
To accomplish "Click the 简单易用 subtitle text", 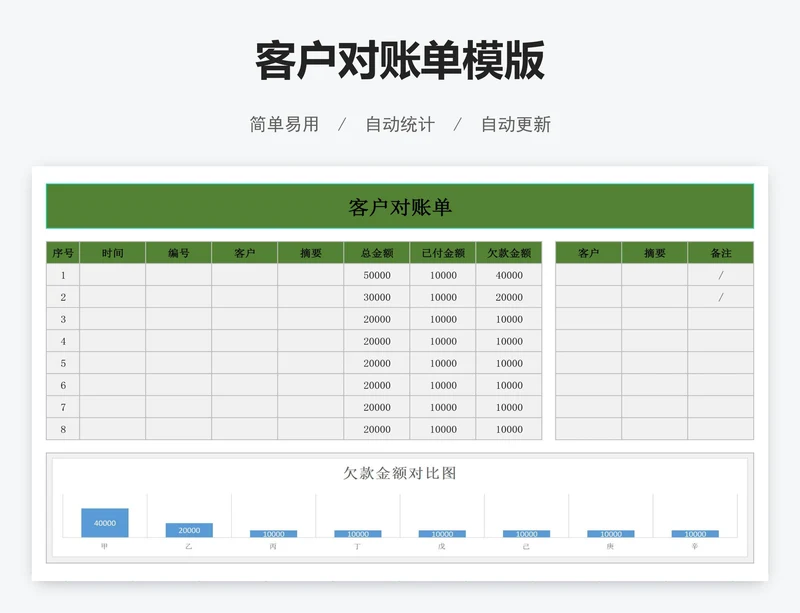I will (284, 124).
